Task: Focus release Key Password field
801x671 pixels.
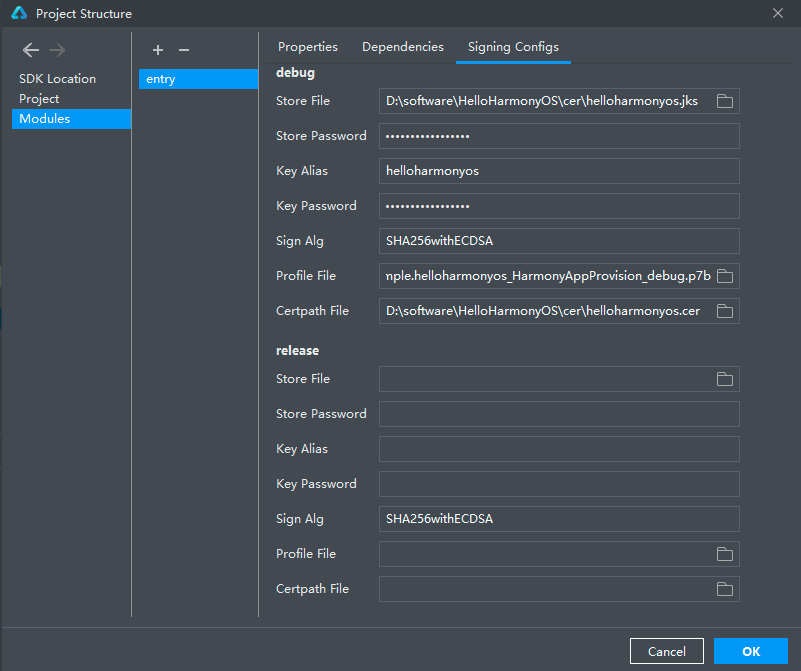Action: coord(559,484)
